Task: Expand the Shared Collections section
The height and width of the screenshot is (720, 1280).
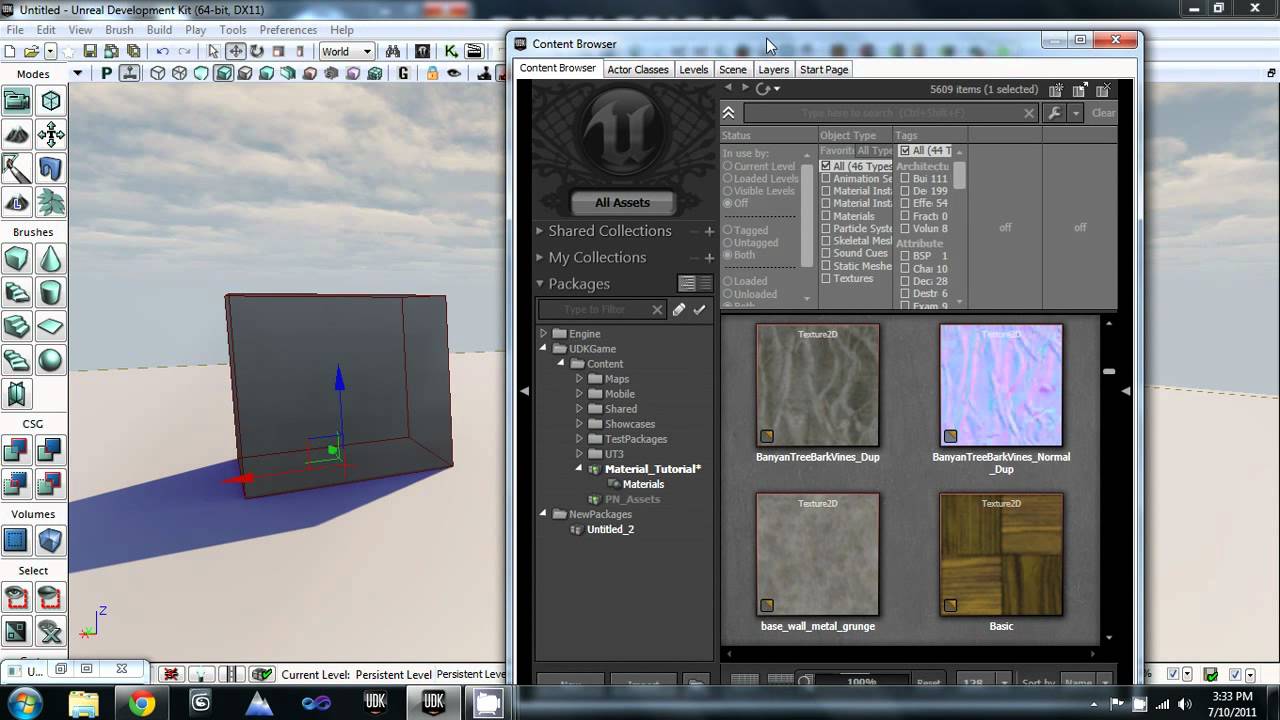Action: [539, 231]
